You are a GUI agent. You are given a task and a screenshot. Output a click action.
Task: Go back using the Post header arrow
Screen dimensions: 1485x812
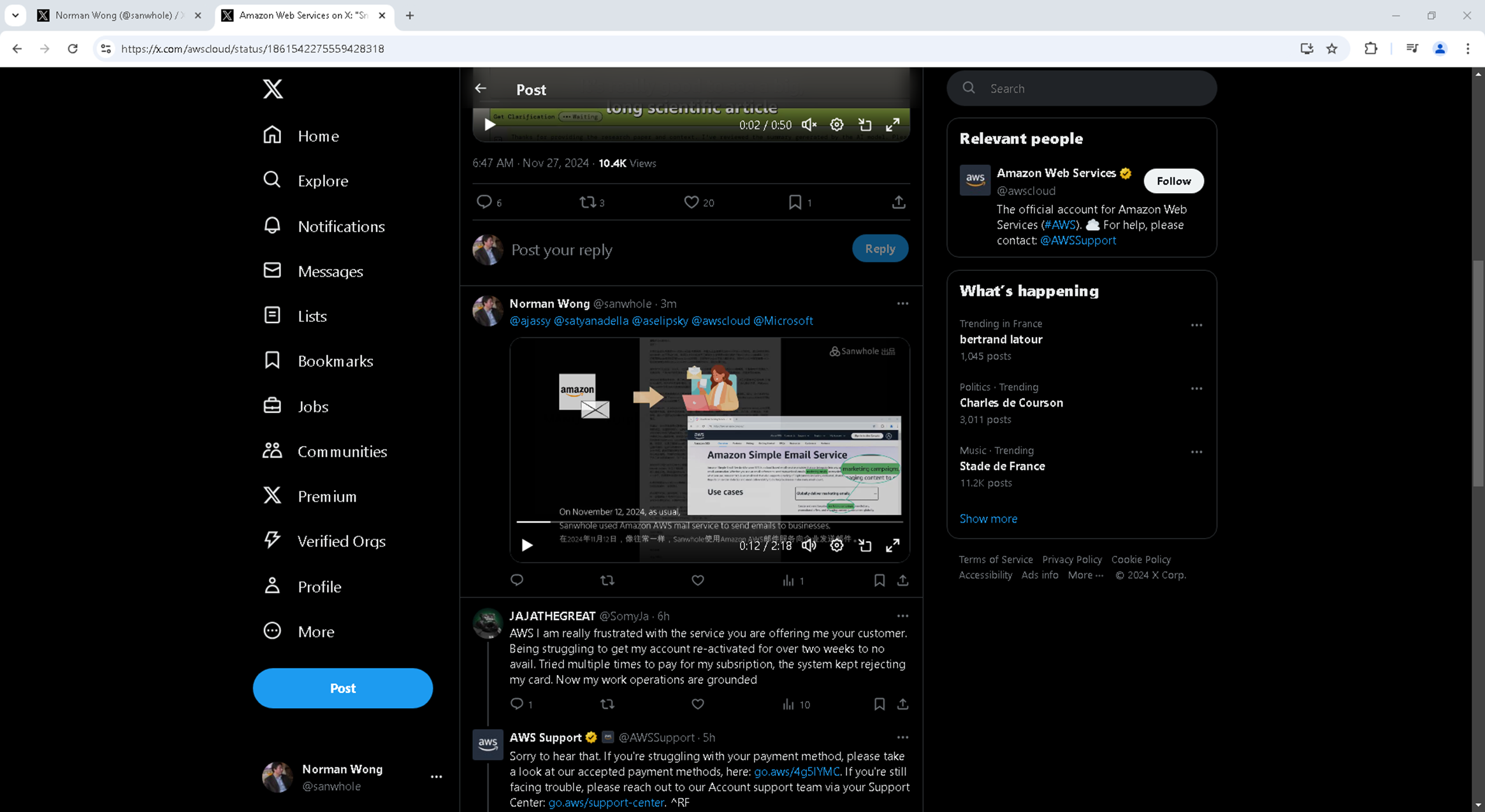click(481, 89)
